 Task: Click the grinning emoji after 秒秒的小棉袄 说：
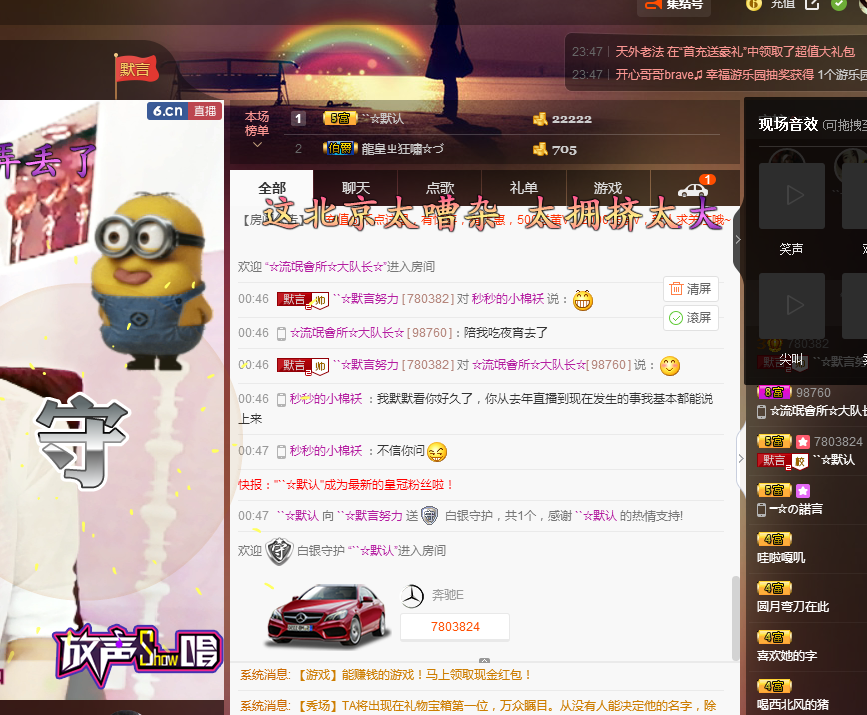[583, 300]
